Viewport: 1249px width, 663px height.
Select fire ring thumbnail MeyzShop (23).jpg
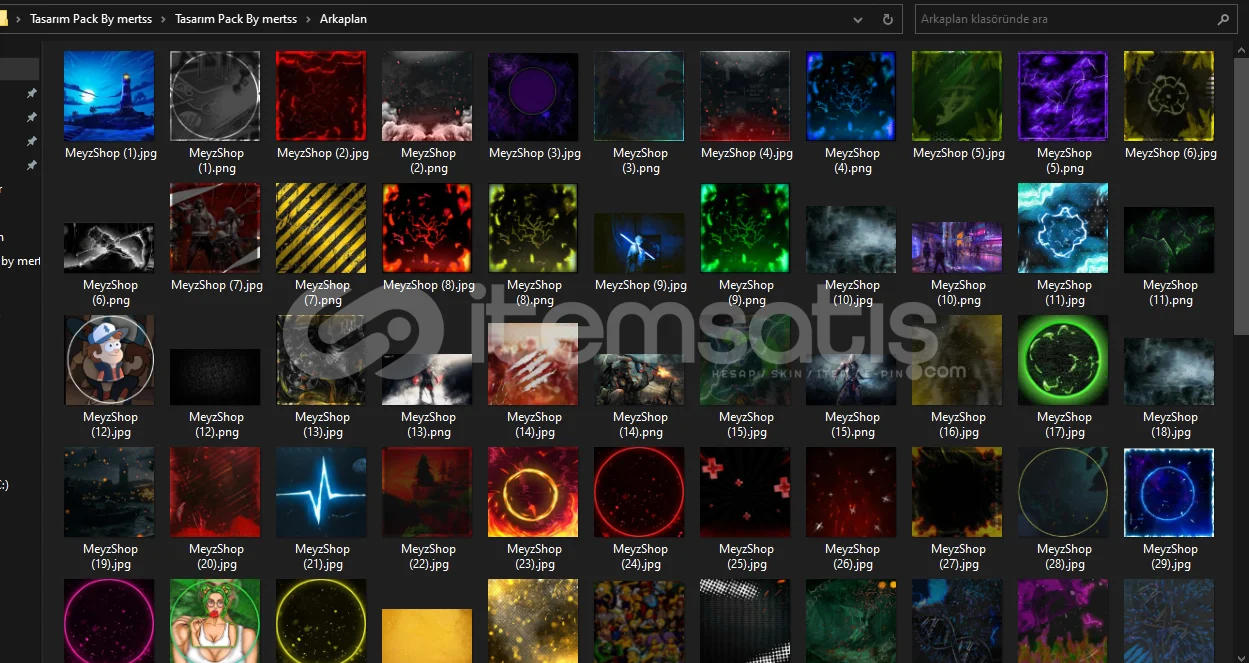click(x=533, y=492)
